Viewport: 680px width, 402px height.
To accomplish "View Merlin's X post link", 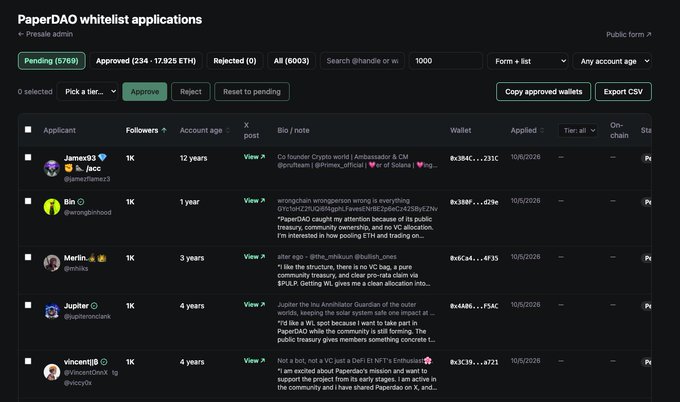I will click(254, 257).
